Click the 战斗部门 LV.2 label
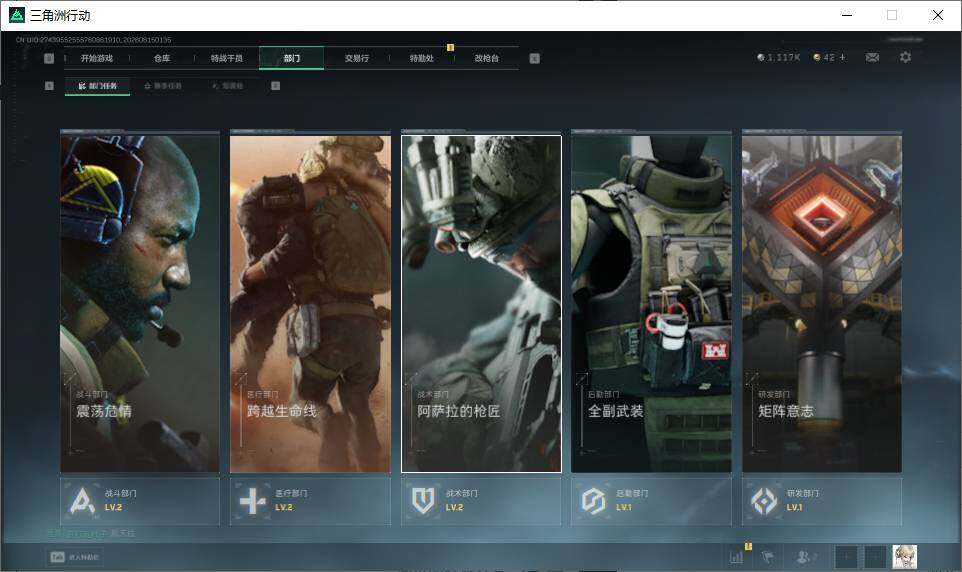 (x=114, y=508)
